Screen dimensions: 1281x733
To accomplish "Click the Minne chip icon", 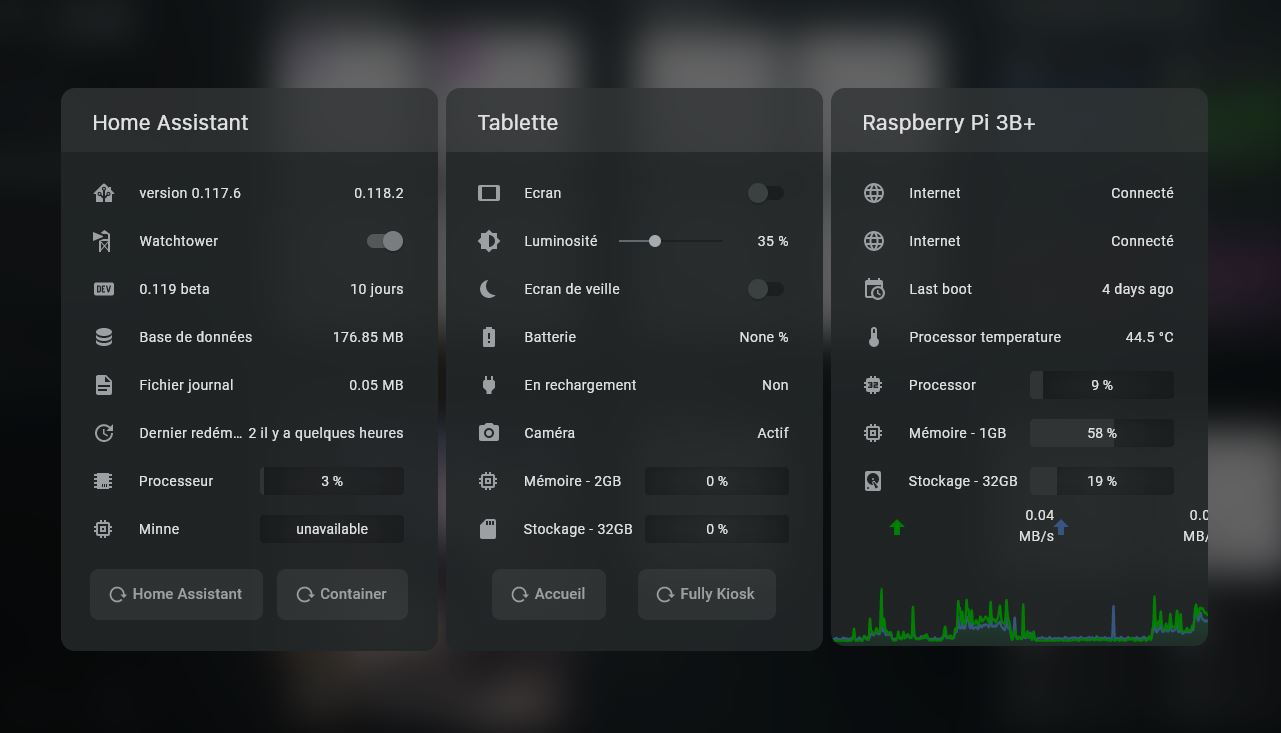I will [x=104, y=529].
